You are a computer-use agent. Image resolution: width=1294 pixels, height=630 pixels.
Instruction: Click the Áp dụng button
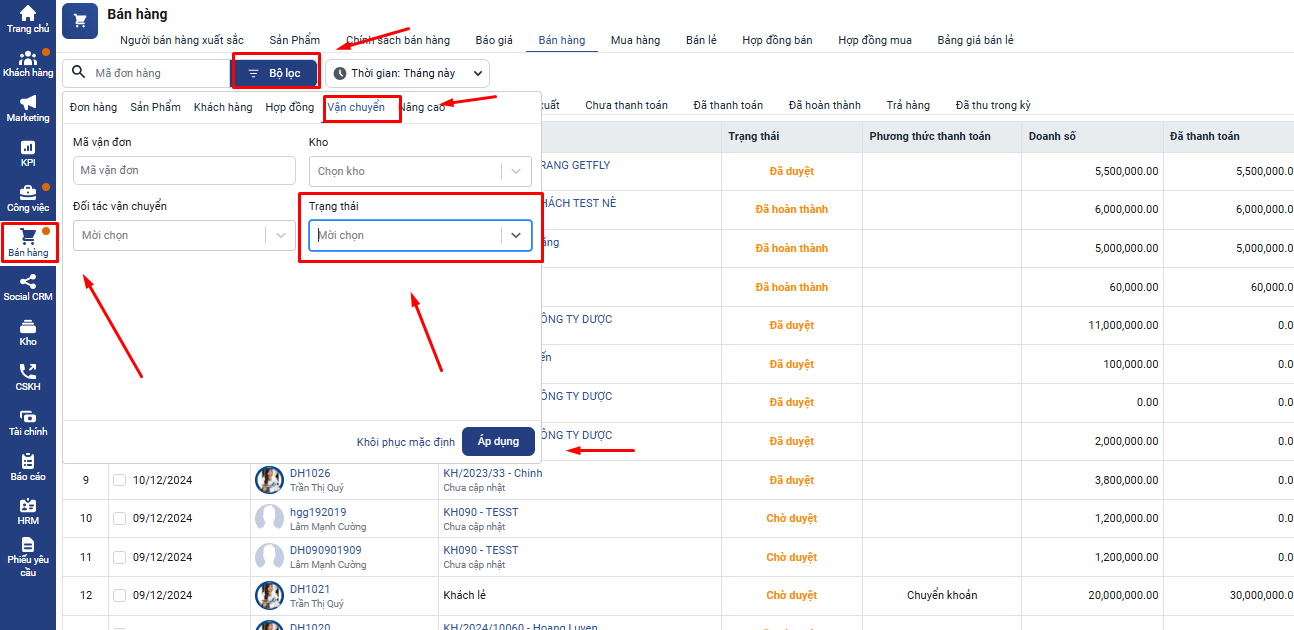pos(498,442)
